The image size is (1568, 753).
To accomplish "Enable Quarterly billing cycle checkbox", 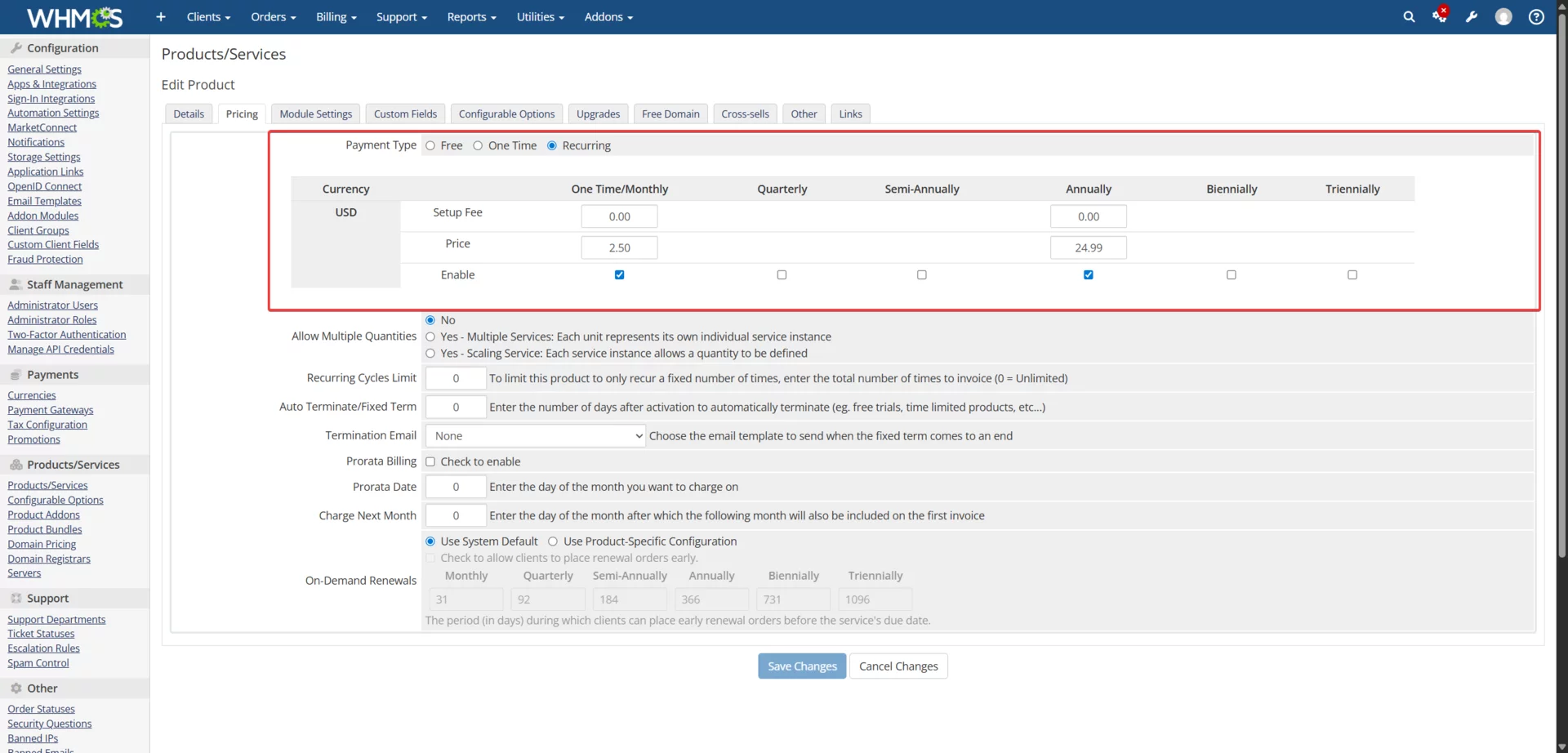I will (782, 274).
